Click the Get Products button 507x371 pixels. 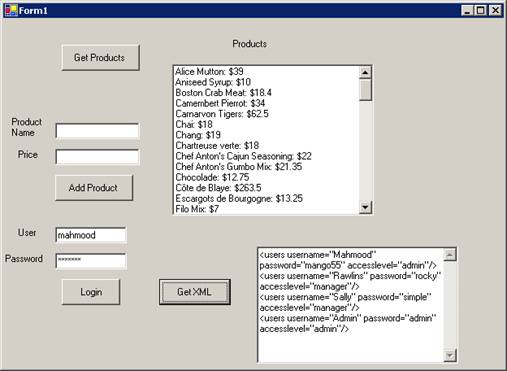(x=100, y=58)
